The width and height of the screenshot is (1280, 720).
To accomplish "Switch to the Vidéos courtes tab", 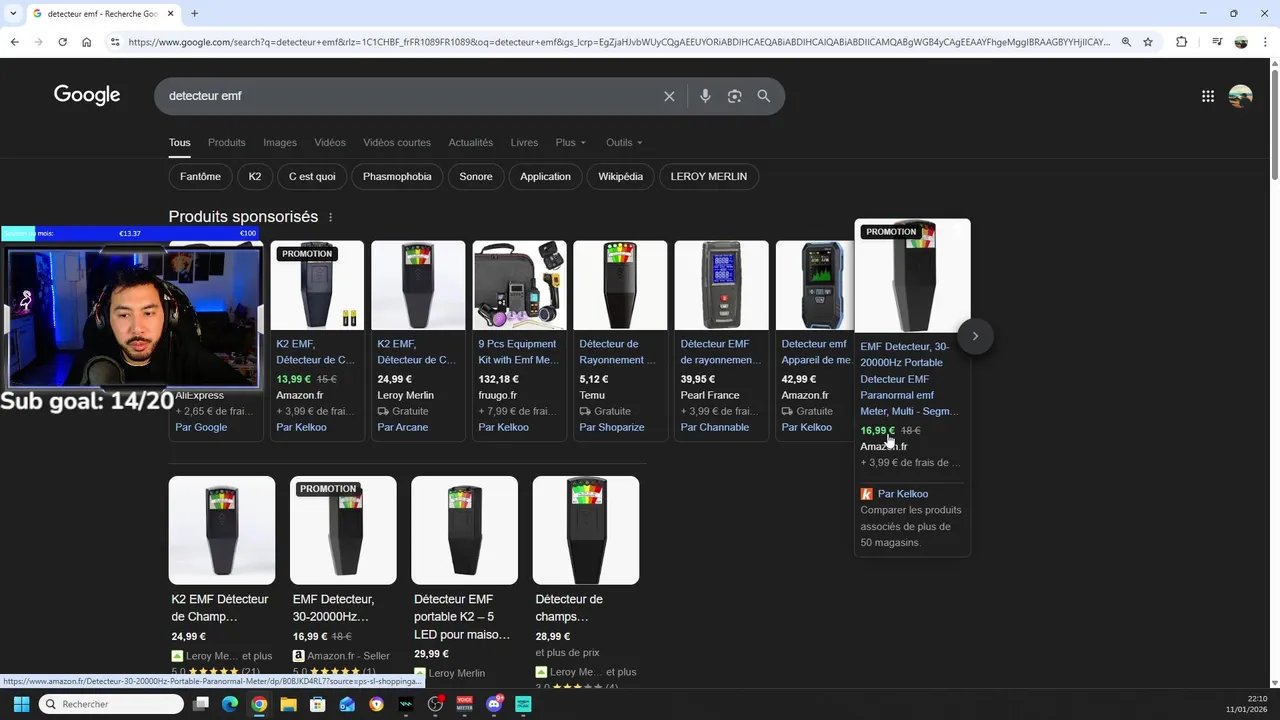I will (x=397, y=142).
